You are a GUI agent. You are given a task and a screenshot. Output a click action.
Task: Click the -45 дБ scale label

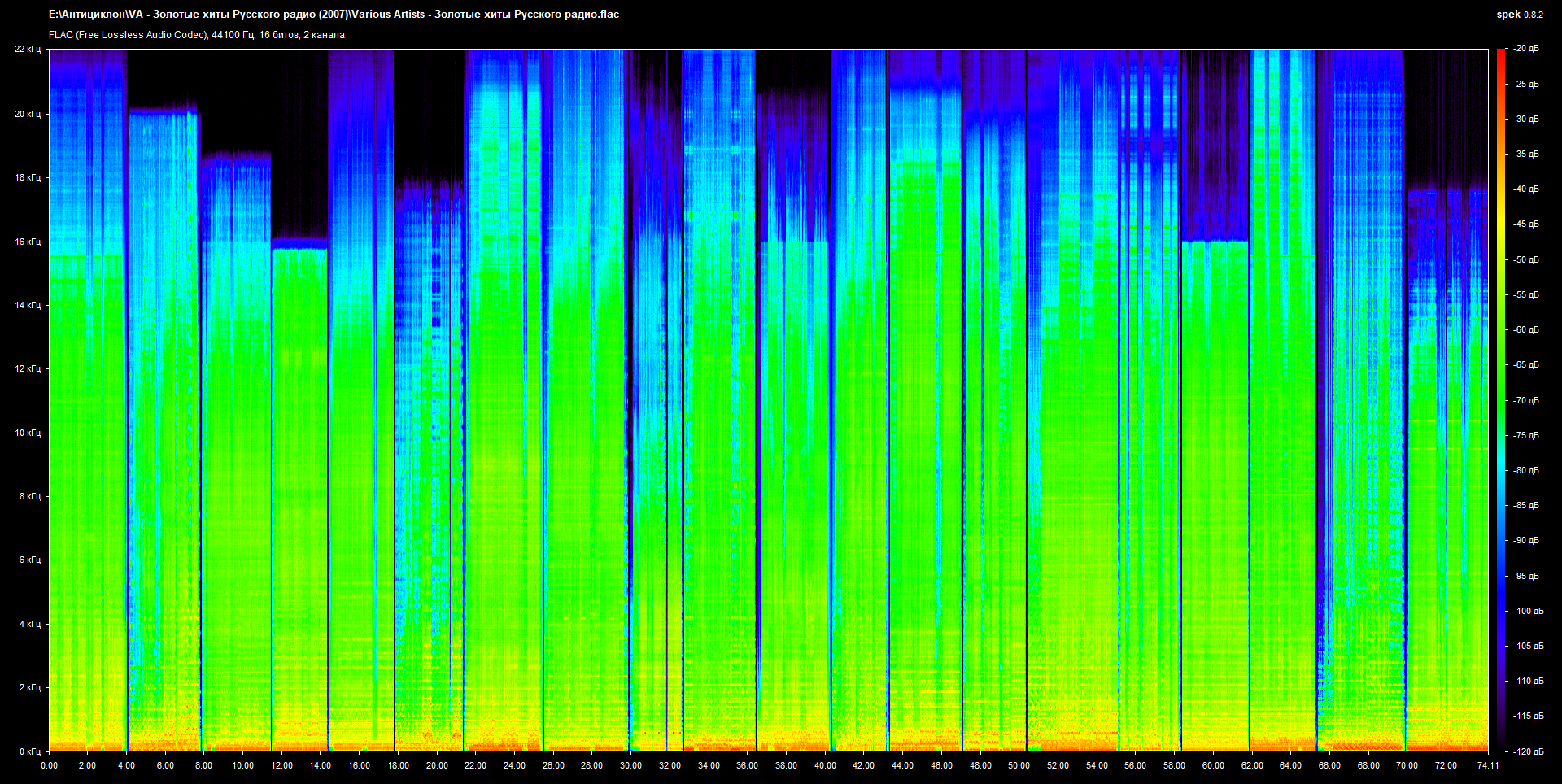1525,224
